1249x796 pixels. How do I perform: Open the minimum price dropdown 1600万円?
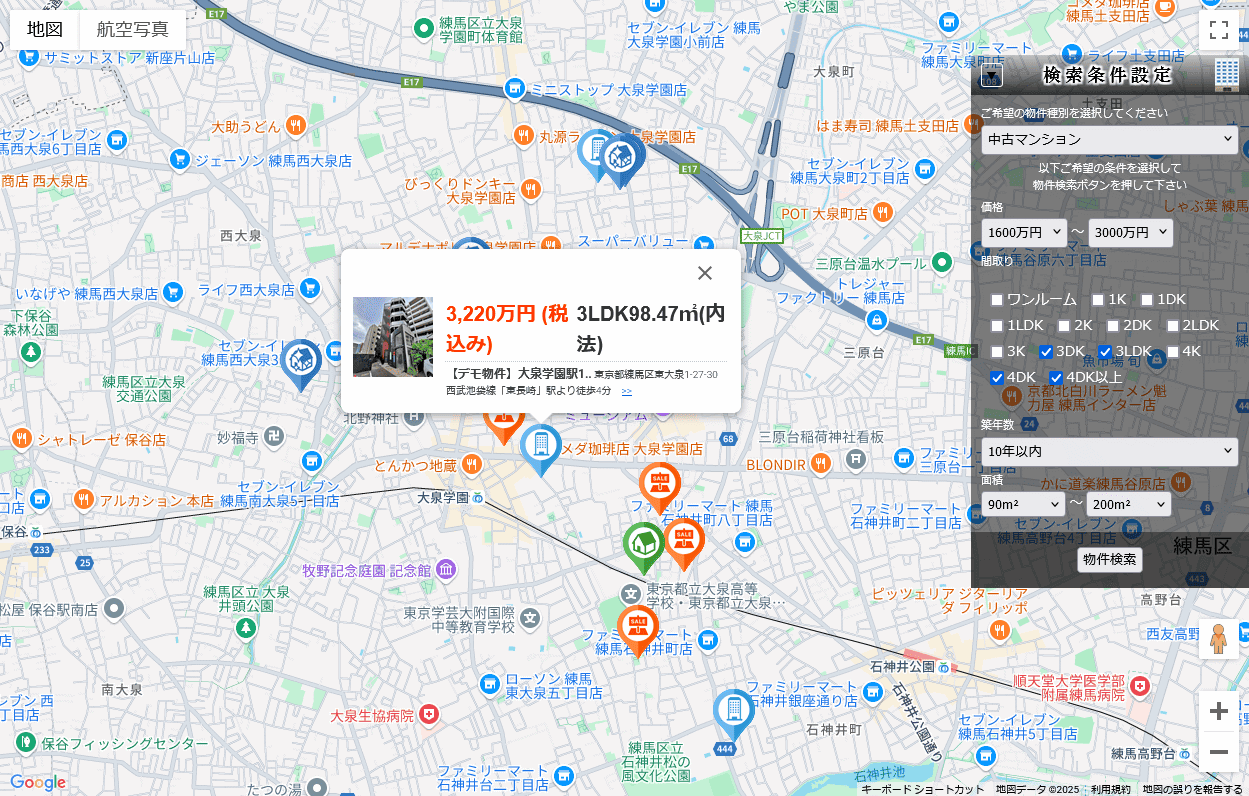[x=1024, y=233]
